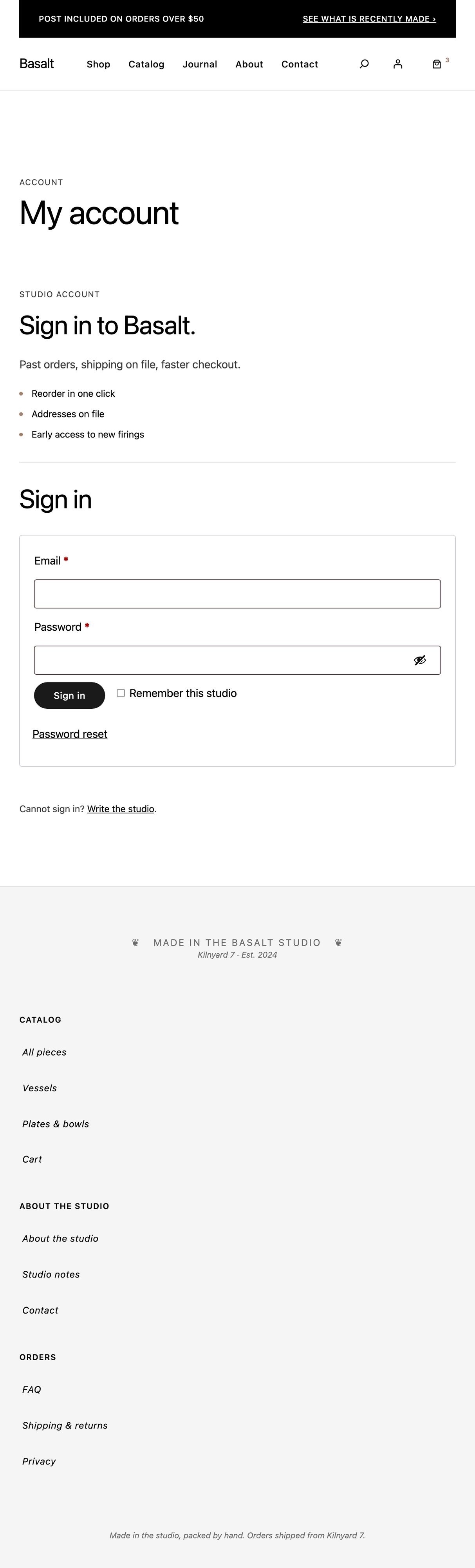
Task: Select Contact in the header navigation
Action: pos(300,65)
